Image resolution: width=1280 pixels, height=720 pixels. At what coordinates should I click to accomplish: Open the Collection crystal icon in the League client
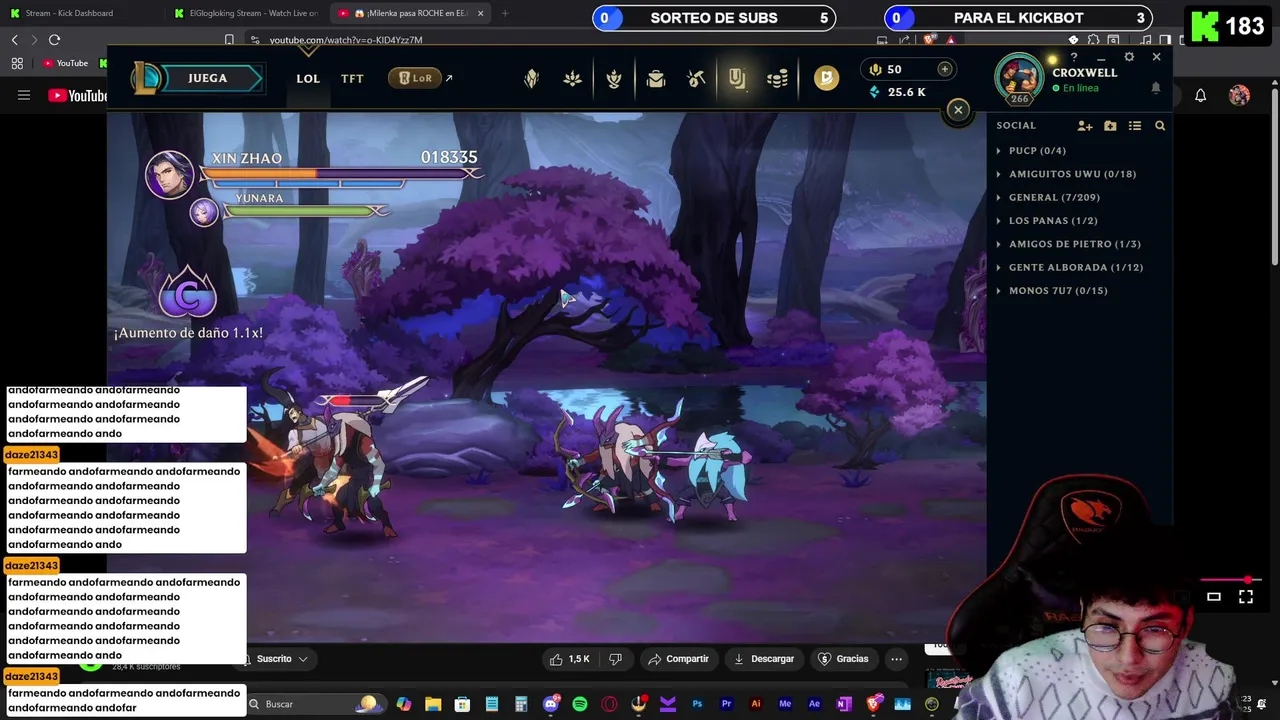(531, 79)
